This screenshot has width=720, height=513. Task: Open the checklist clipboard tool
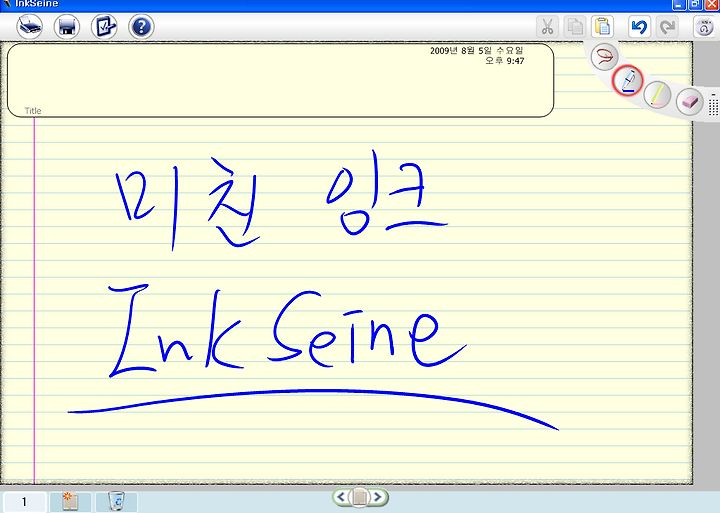(104, 27)
